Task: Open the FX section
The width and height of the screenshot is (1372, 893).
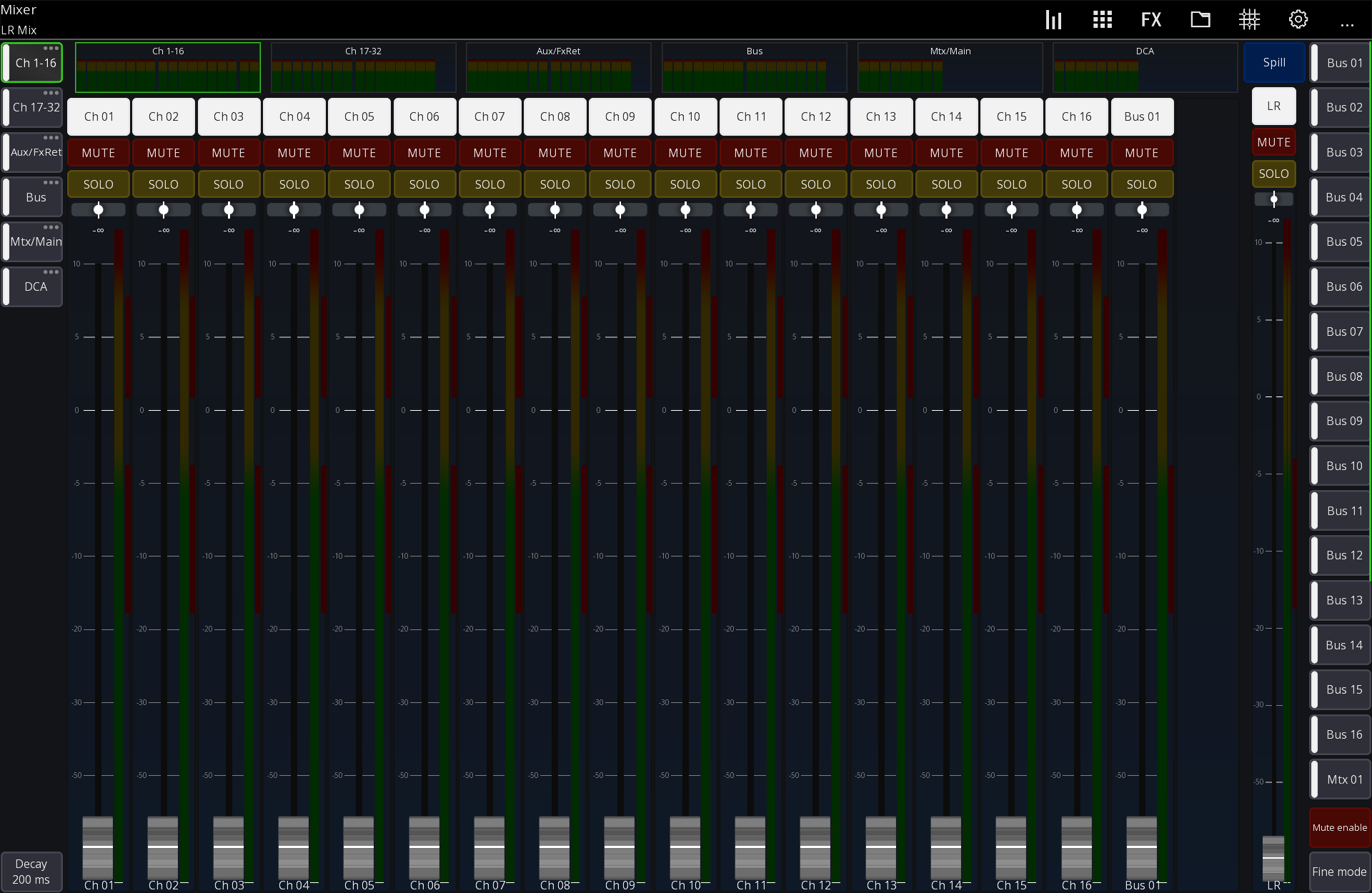Action: pyautogui.click(x=1151, y=19)
